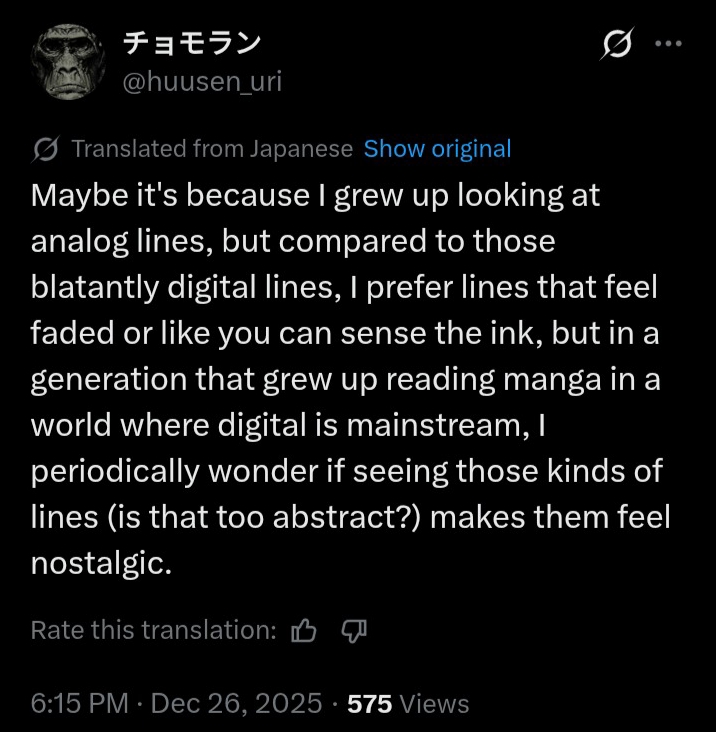Click the Views label
The width and height of the screenshot is (716, 732).
tap(435, 704)
